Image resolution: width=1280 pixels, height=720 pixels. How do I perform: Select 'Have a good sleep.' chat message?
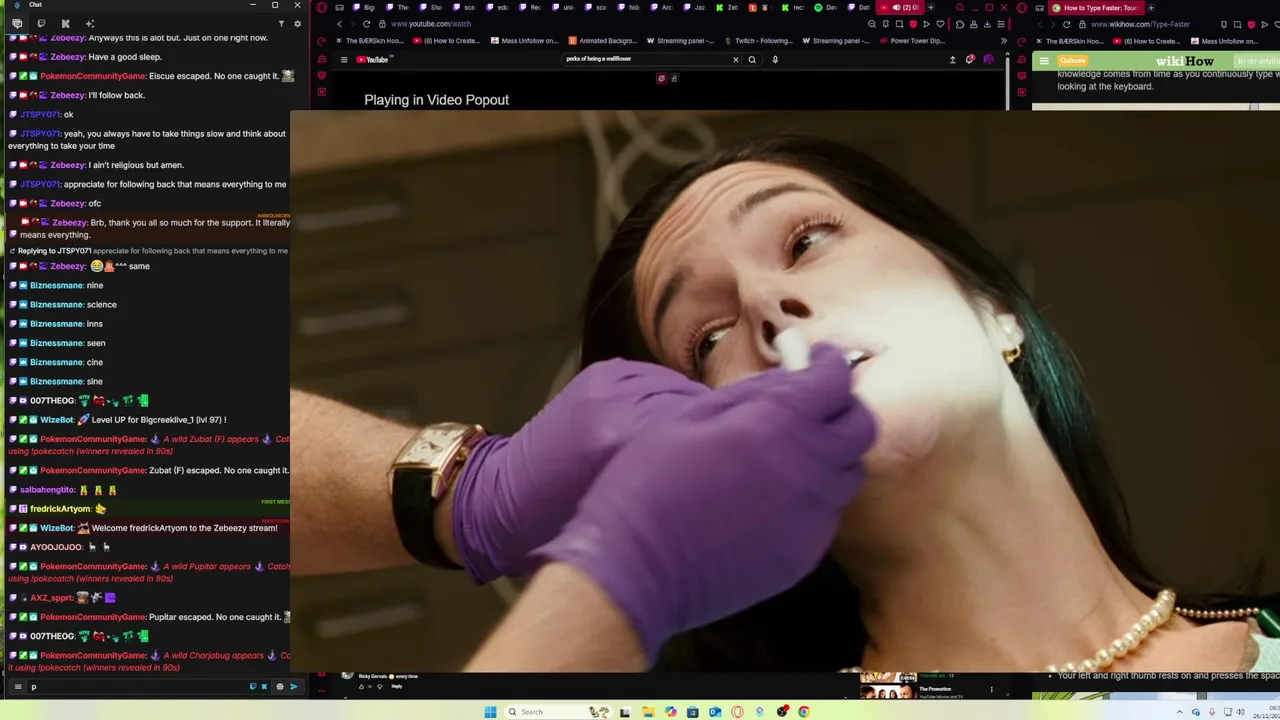tap(125, 57)
